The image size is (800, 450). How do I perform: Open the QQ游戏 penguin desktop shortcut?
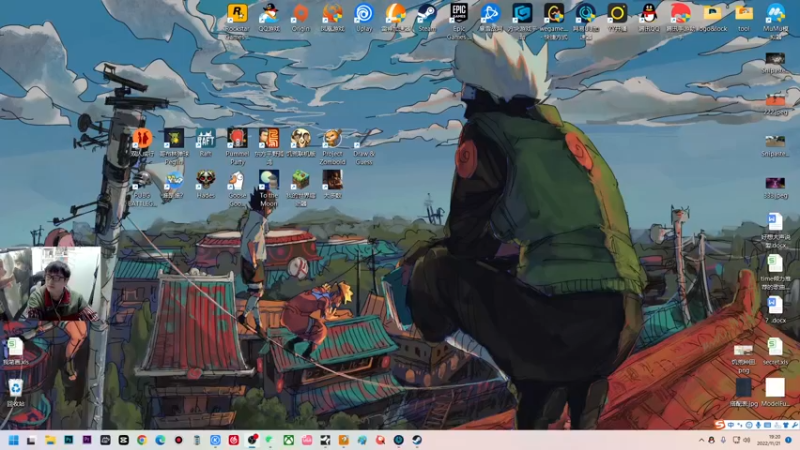(x=269, y=18)
